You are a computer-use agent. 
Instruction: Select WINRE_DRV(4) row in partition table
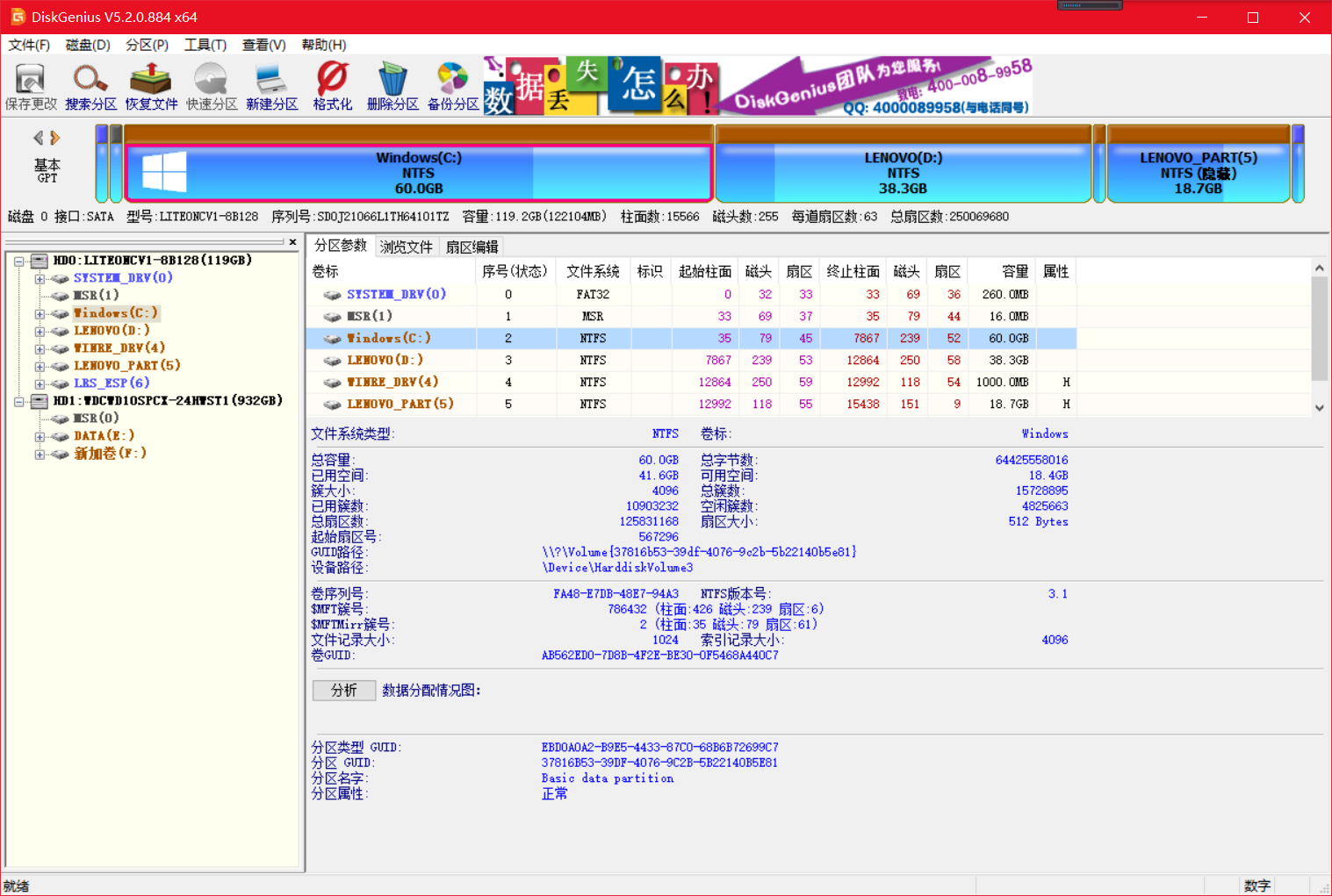(x=692, y=383)
